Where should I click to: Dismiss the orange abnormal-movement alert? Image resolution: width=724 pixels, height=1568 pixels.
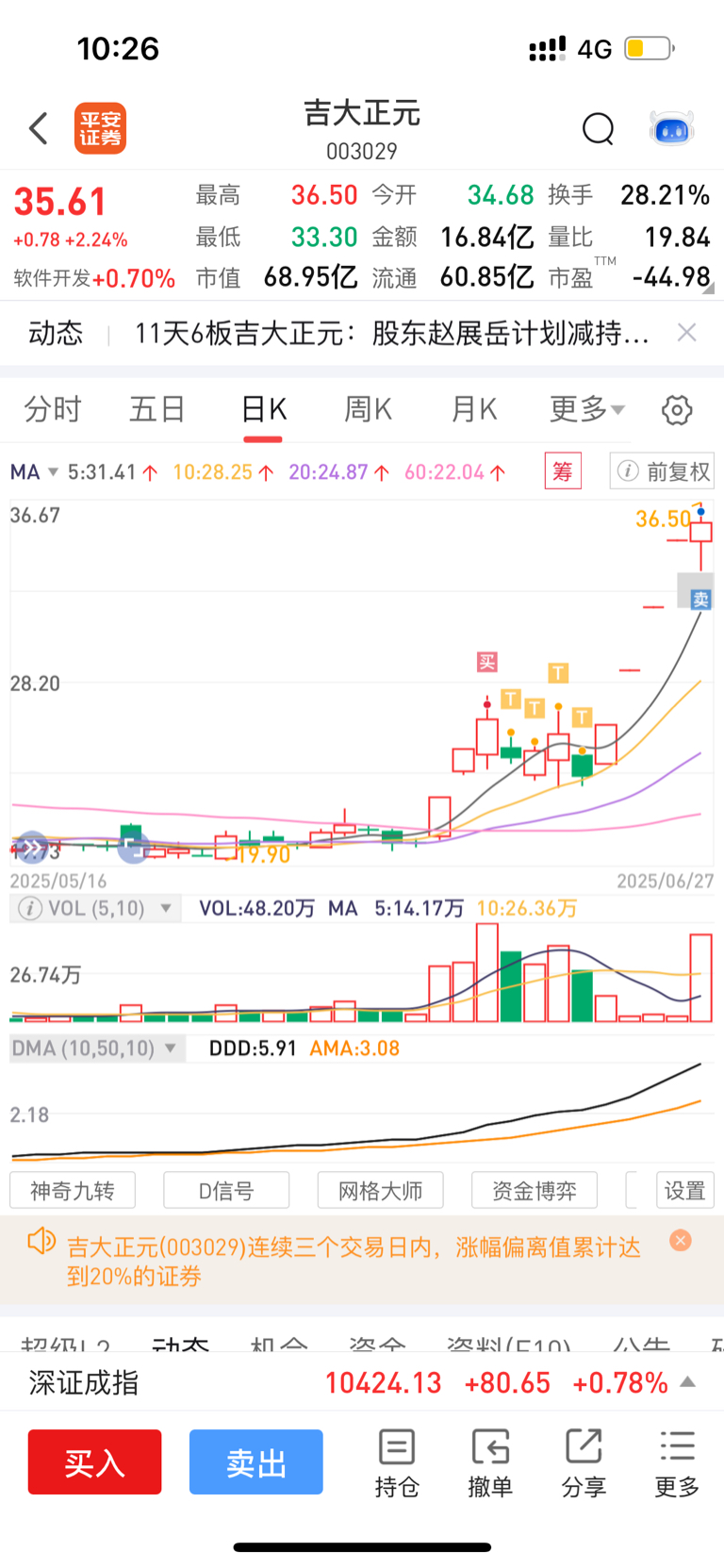tap(681, 1240)
